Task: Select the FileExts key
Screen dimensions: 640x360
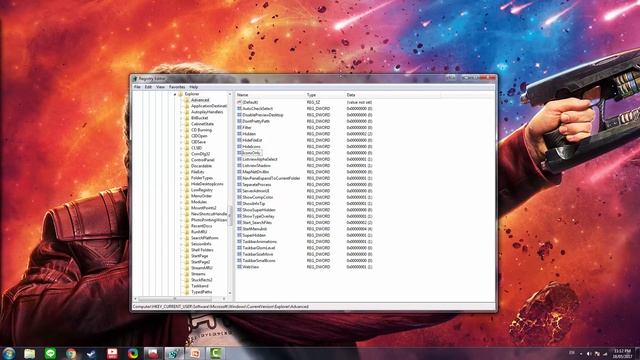Action: click(198, 172)
